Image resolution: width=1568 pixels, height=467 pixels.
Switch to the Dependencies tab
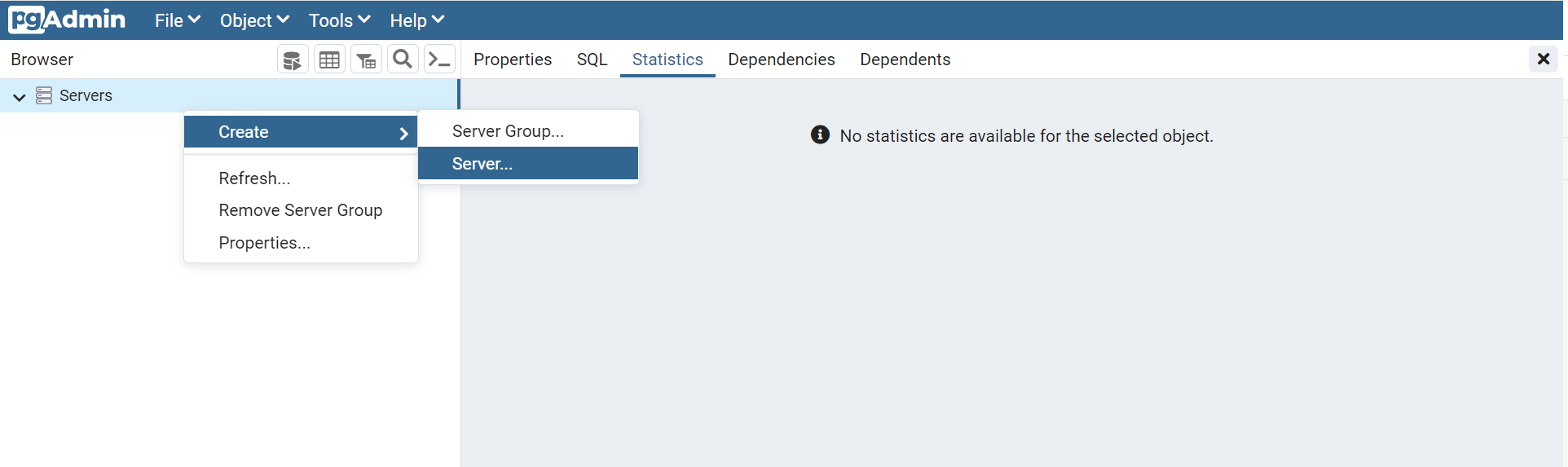click(781, 59)
